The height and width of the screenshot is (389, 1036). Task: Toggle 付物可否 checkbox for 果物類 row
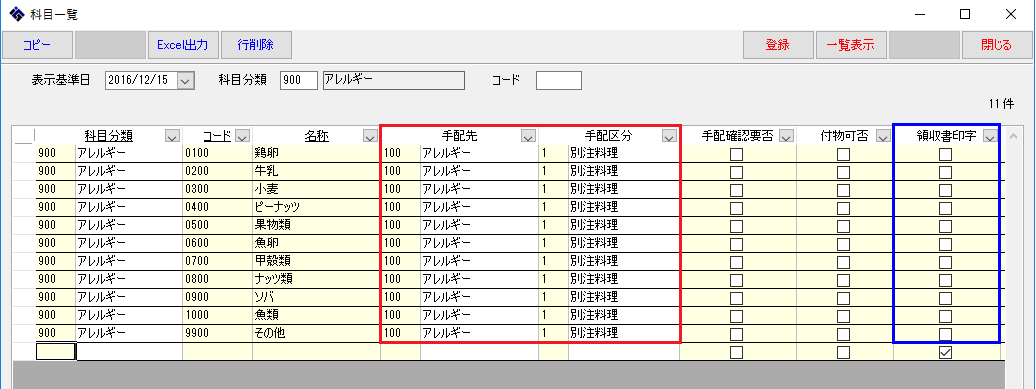843,226
